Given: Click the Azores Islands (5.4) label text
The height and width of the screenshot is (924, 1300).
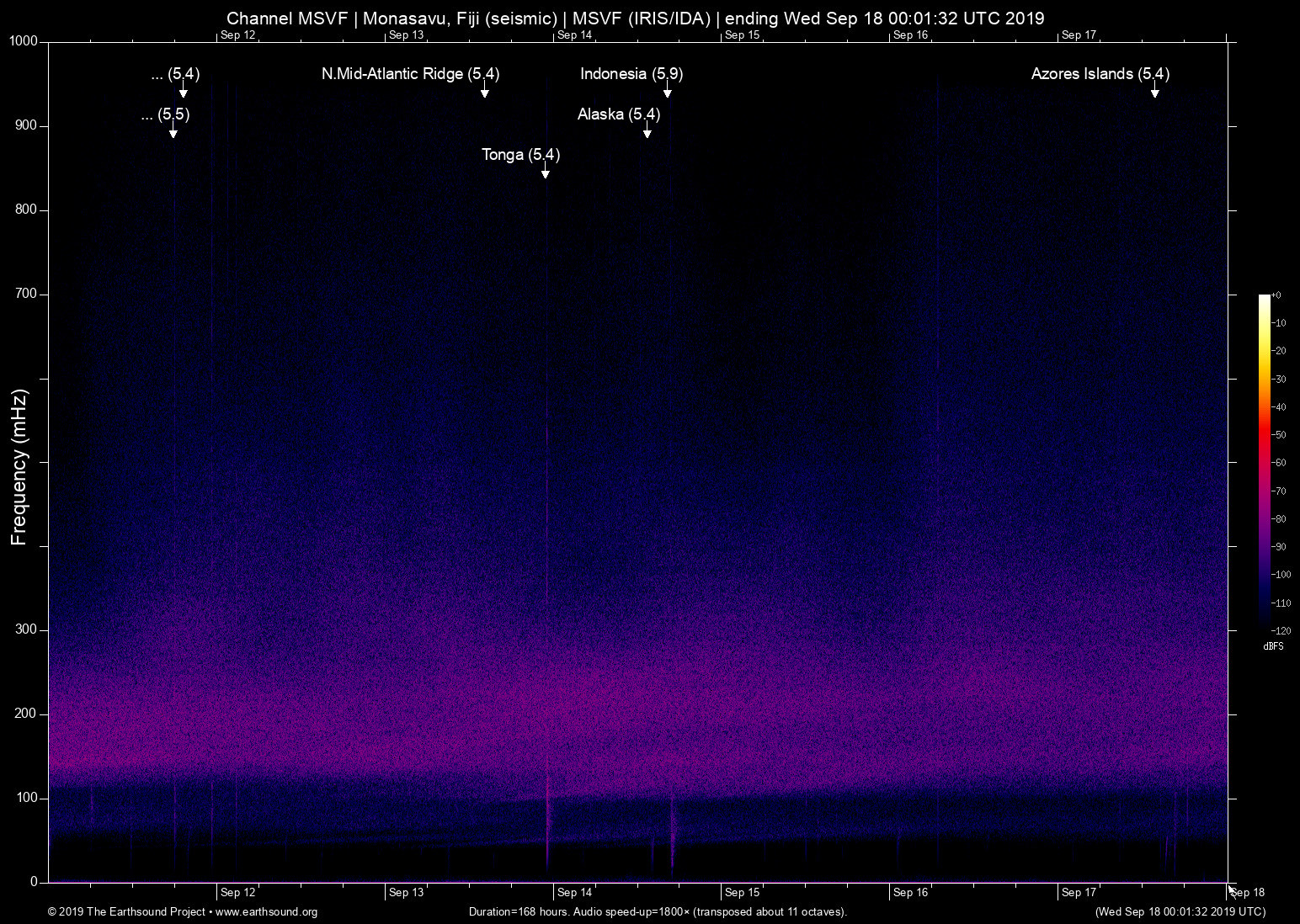Looking at the screenshot, I should (x=1100, y=74).
